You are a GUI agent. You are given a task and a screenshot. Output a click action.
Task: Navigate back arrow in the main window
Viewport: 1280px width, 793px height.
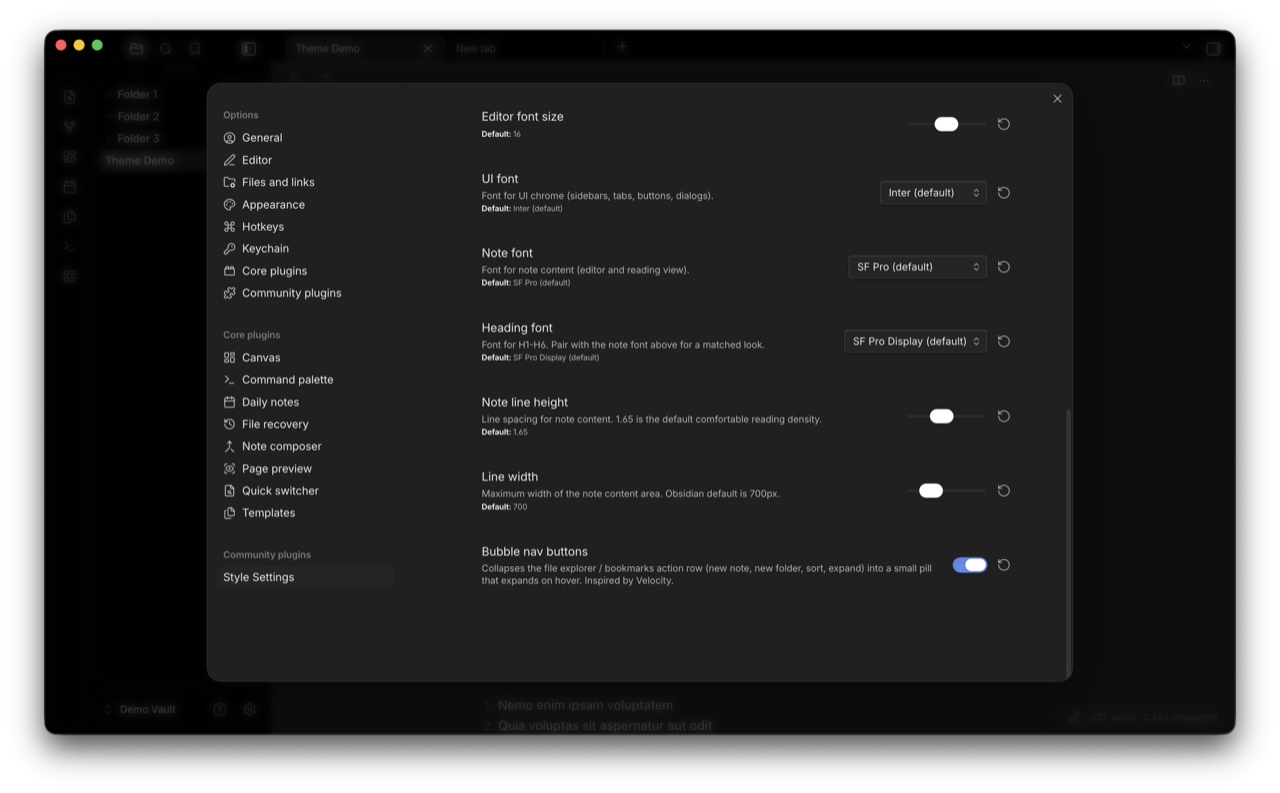[x=296, y=75]
